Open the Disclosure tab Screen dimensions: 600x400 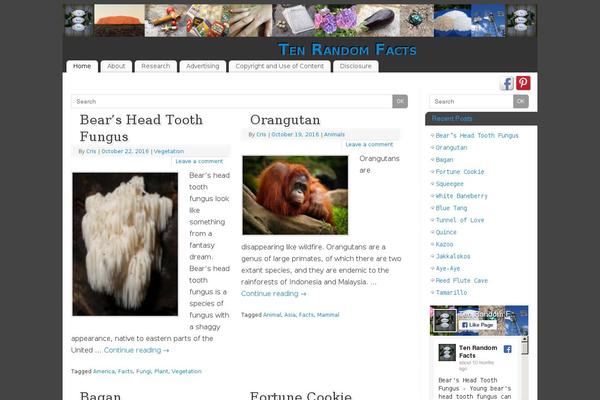tap(355, 66)
